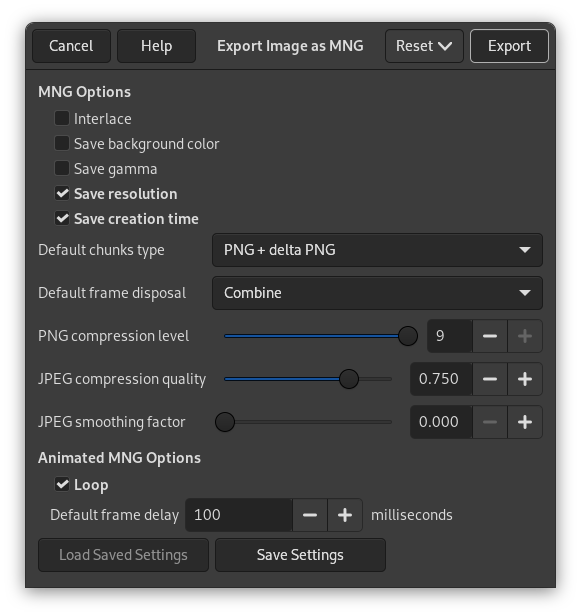
Task: Click the Animated MNG Options heading
Action: click(x=119, y=458)
